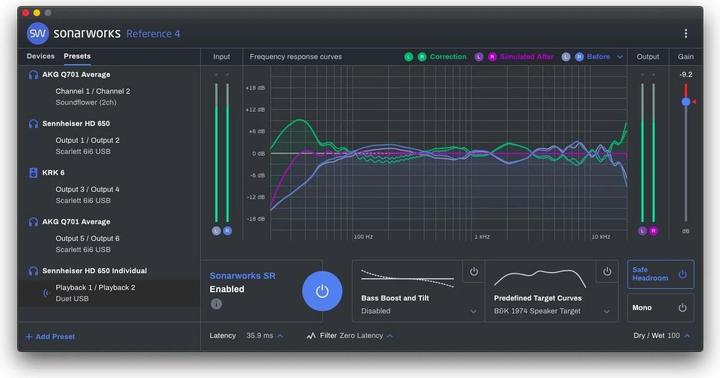Toggle the blue R Before curve
720x378 pixels.
579,57
